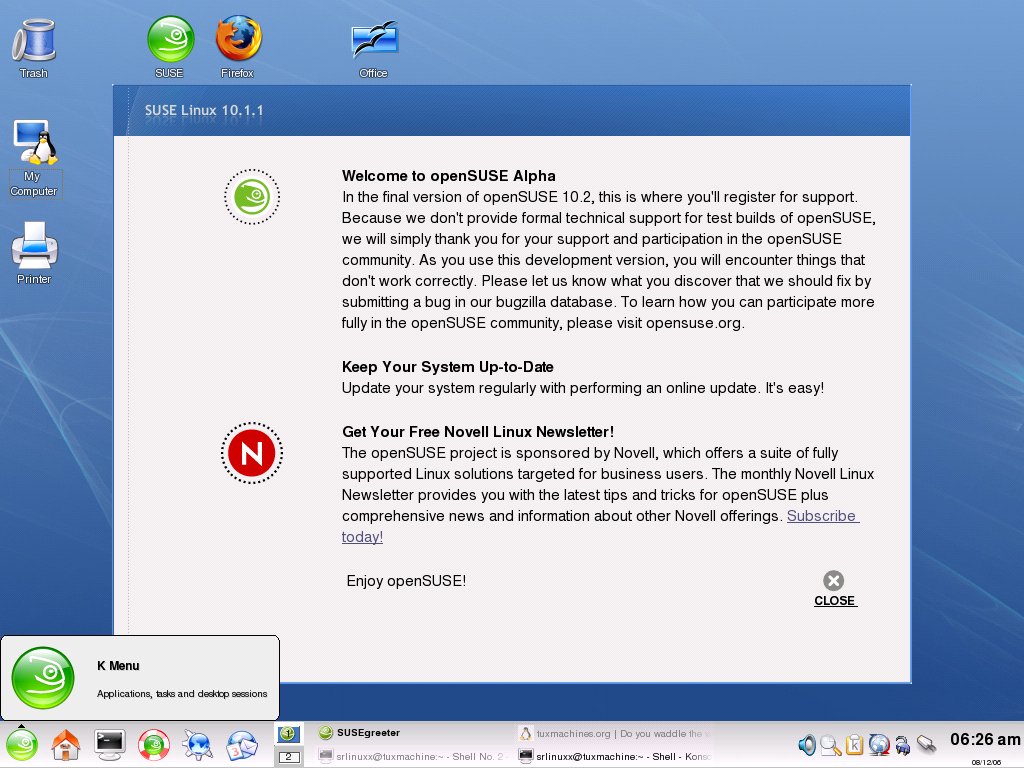Screen dimensions: 1024x768
Task: Click the 'Keep Your System Up-to-Date' heading
Action: click(x=448, y=367)
